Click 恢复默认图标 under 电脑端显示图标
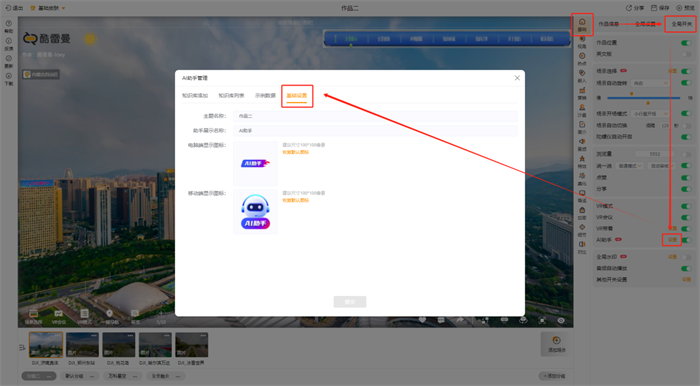The image size is (700, 386). click(x=296, y=152)
